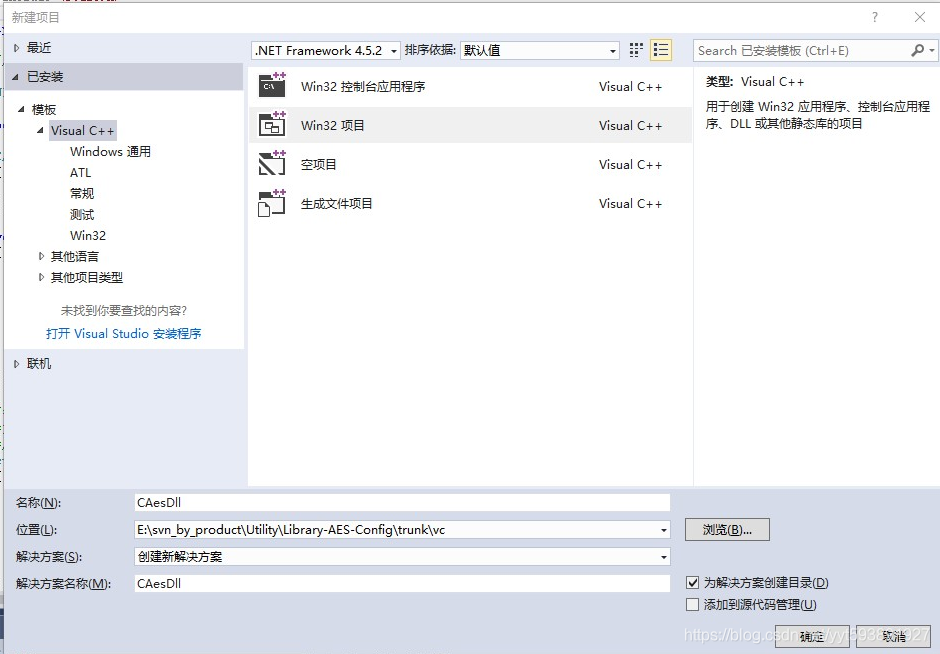This screenshot has width=940, height=654.
Task: Choose 生成文件项目 template row
Action: coord(470,203)
